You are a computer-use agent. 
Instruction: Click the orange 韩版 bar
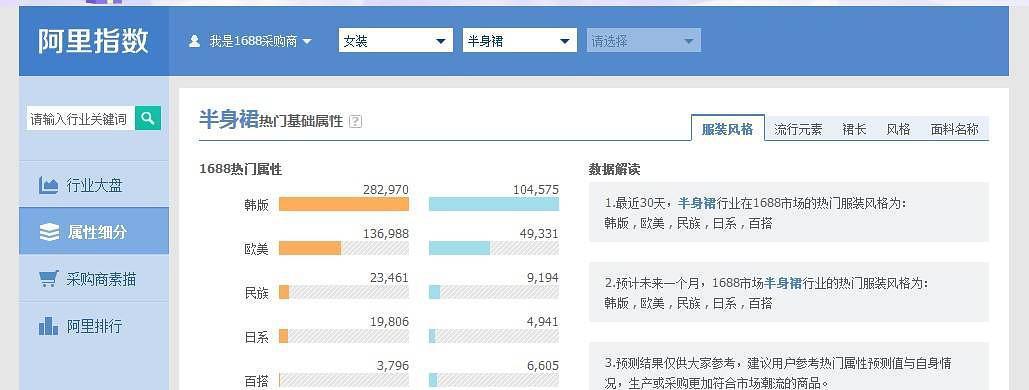tap(344, 204)
